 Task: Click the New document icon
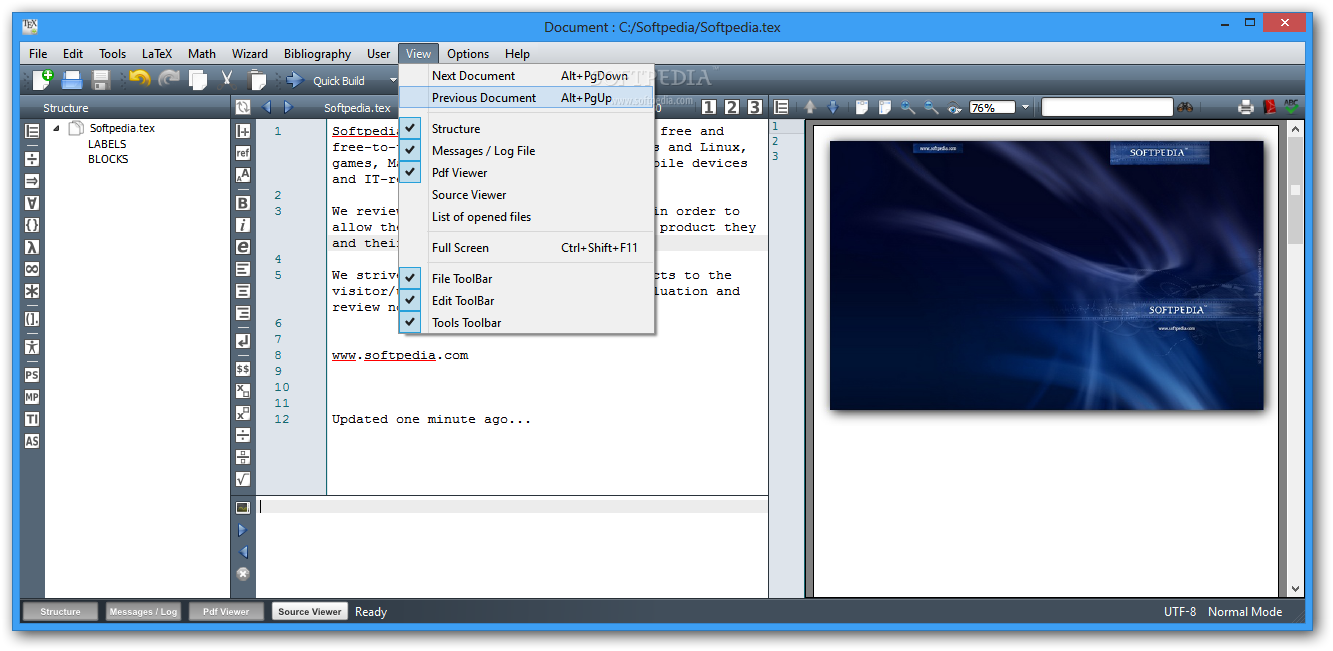[x=42, y=80]
